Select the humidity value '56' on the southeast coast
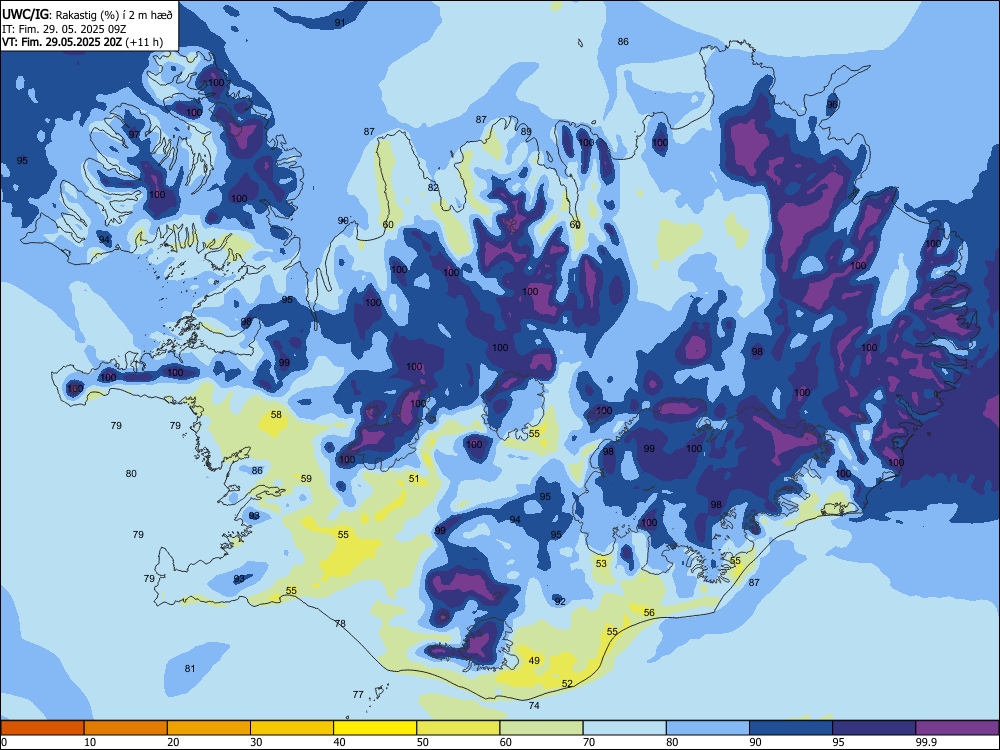 point(649,612)
